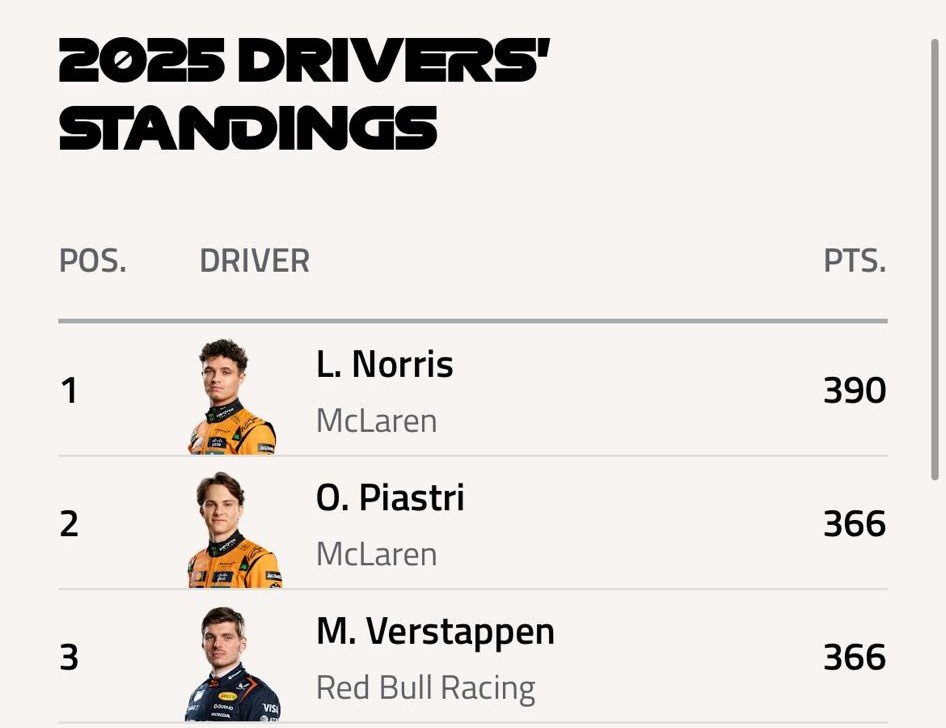The width and height of the screenshot is (946, 728).
Task: Click Norris's 390 points value
Action: pyautogui.click(x=854, y=391)
